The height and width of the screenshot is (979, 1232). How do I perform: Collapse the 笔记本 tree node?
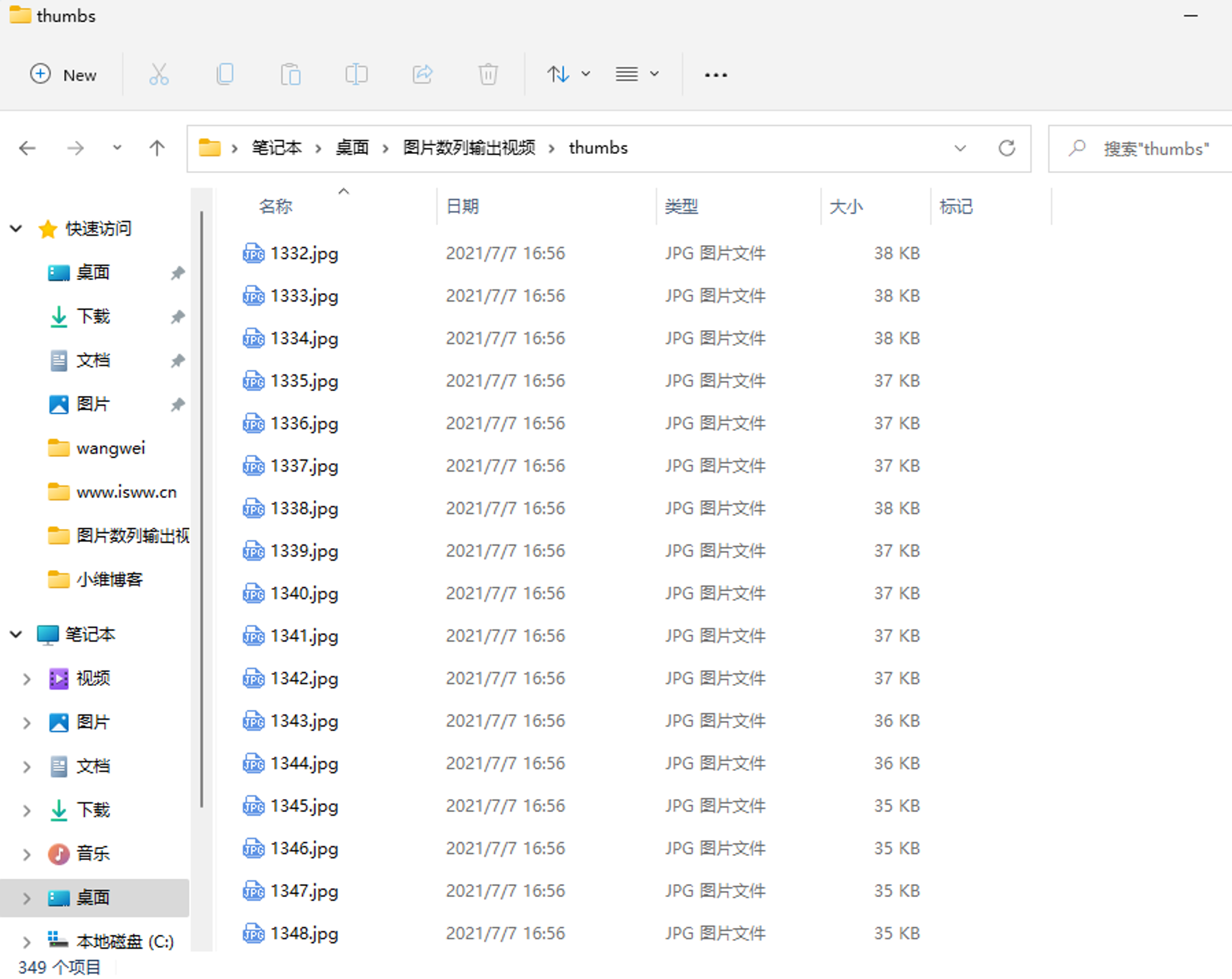[17, 634]
